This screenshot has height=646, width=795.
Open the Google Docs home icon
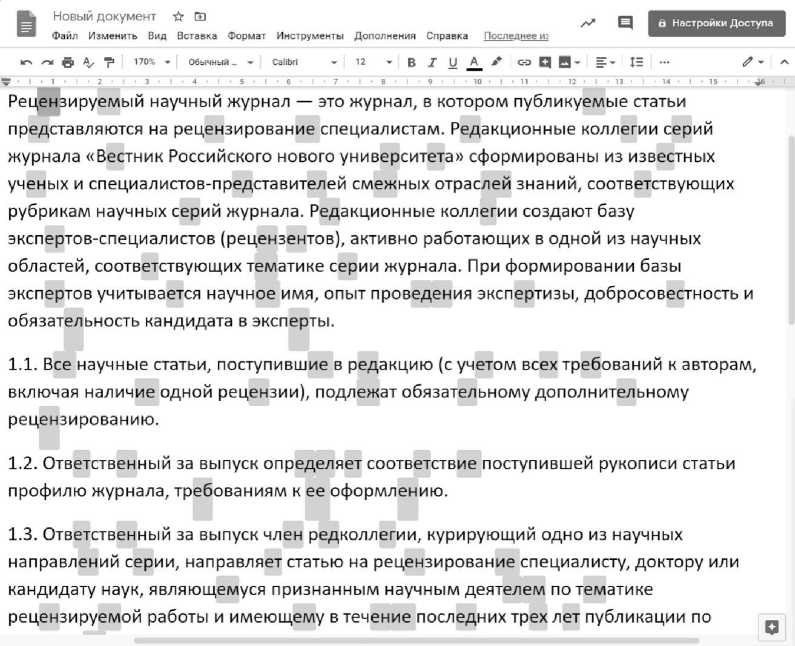(26, 24)
